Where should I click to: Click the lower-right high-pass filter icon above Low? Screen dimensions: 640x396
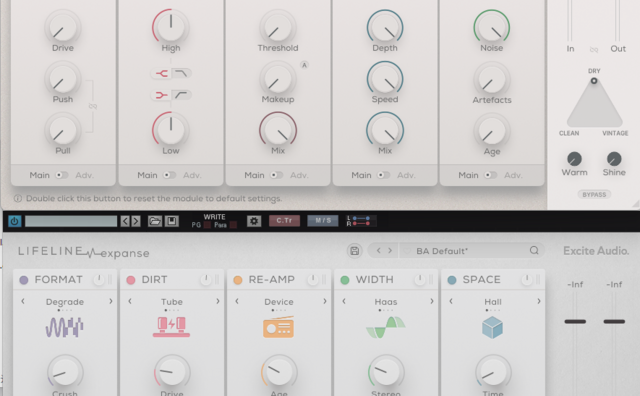tap(181, 95)
